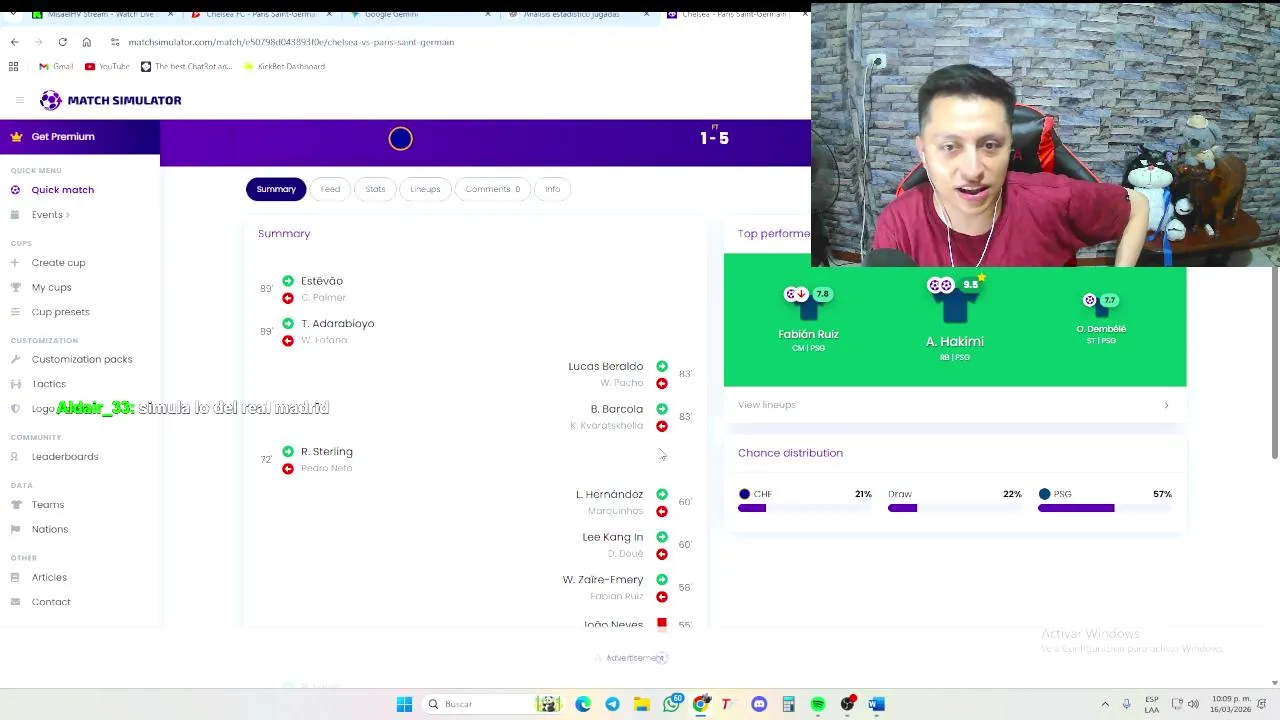Viewport: 1280px width, 720px height.
Task: Switch to the Stats tab
Action: pyautogui.click(x=375, y=189)
